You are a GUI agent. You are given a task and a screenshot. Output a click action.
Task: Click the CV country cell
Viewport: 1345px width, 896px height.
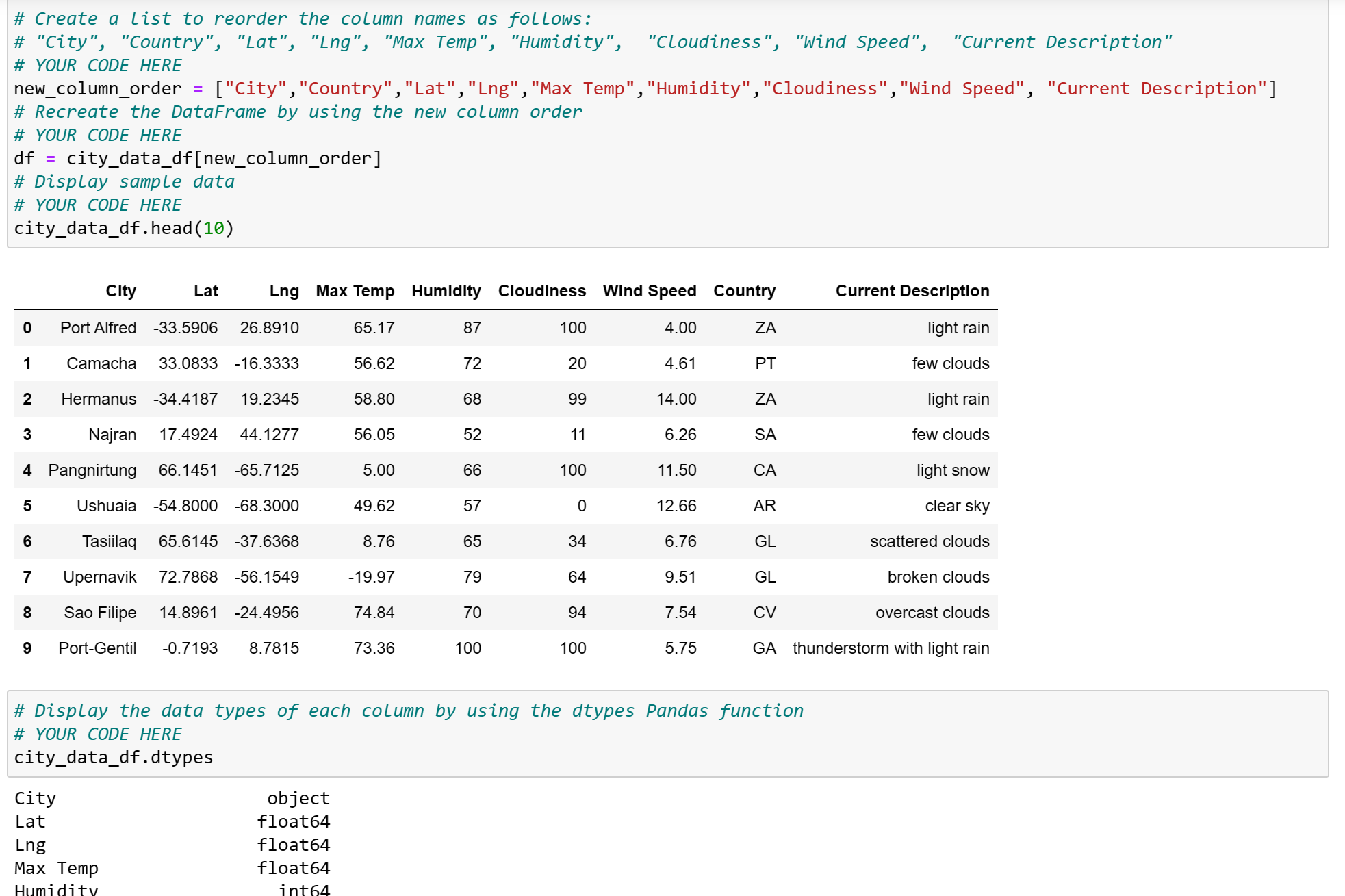pyautogui.click(x=765, y=613)
